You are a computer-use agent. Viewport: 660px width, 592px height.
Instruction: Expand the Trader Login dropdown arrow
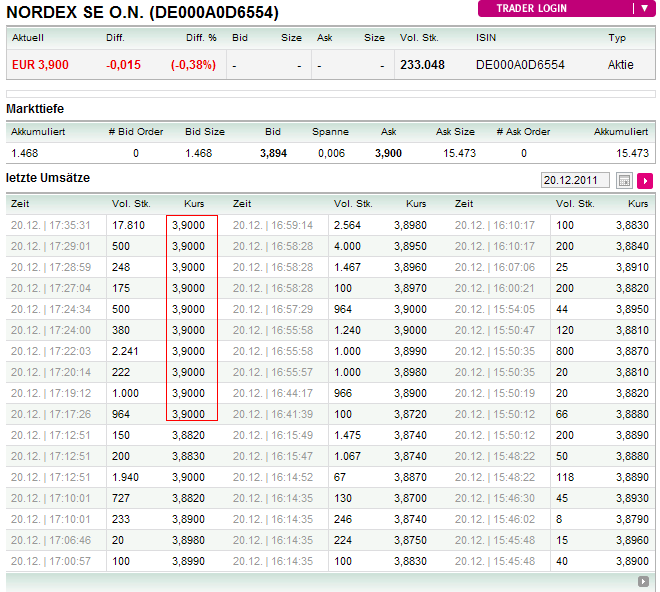(x=645, y=8)
